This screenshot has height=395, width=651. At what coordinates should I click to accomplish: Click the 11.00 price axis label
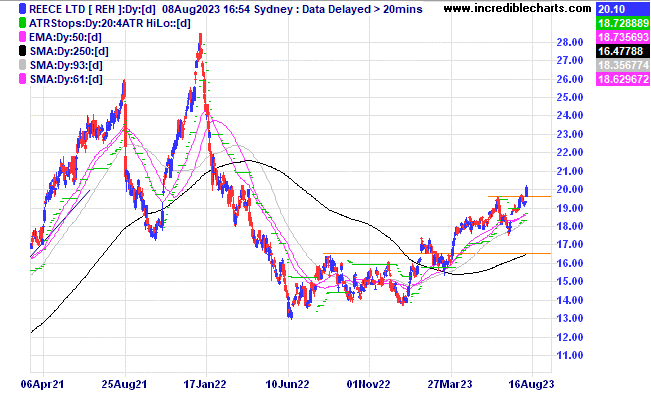click(x=570, y=356)
